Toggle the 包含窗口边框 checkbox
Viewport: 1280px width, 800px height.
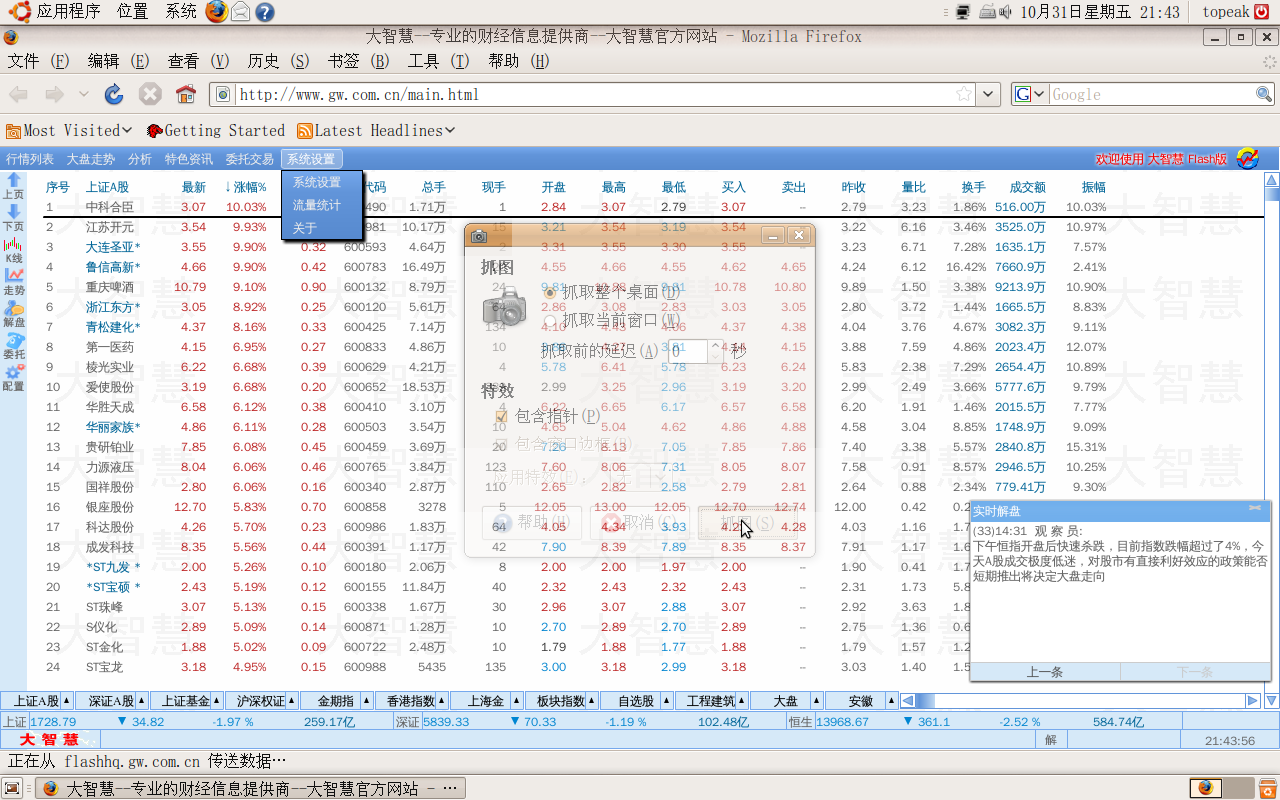[502, 443]
